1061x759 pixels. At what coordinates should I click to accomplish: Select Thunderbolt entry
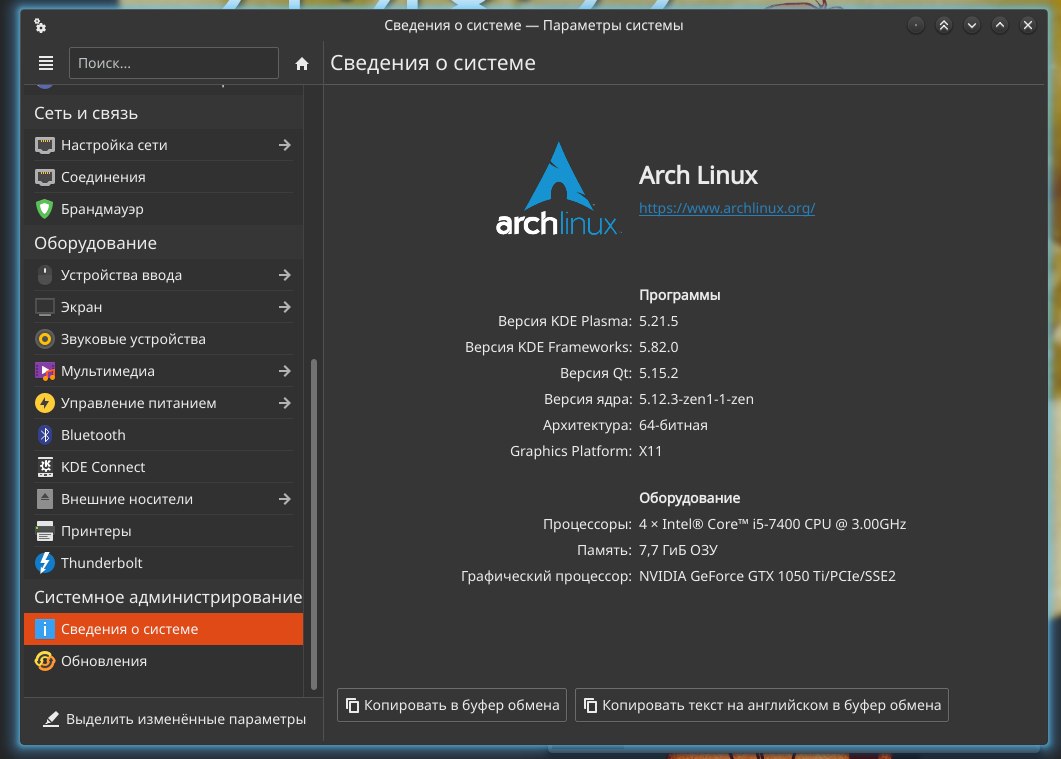click(x=163, y=563)
